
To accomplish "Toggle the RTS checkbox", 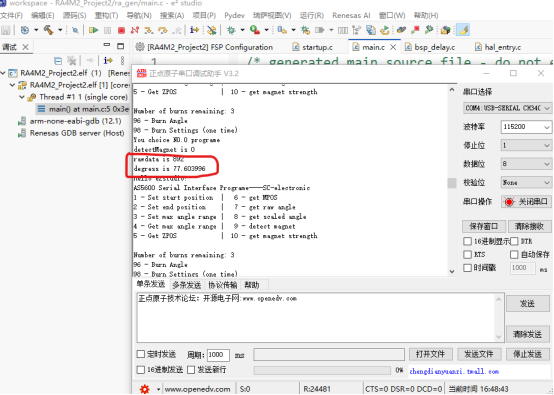I will 467,254.
